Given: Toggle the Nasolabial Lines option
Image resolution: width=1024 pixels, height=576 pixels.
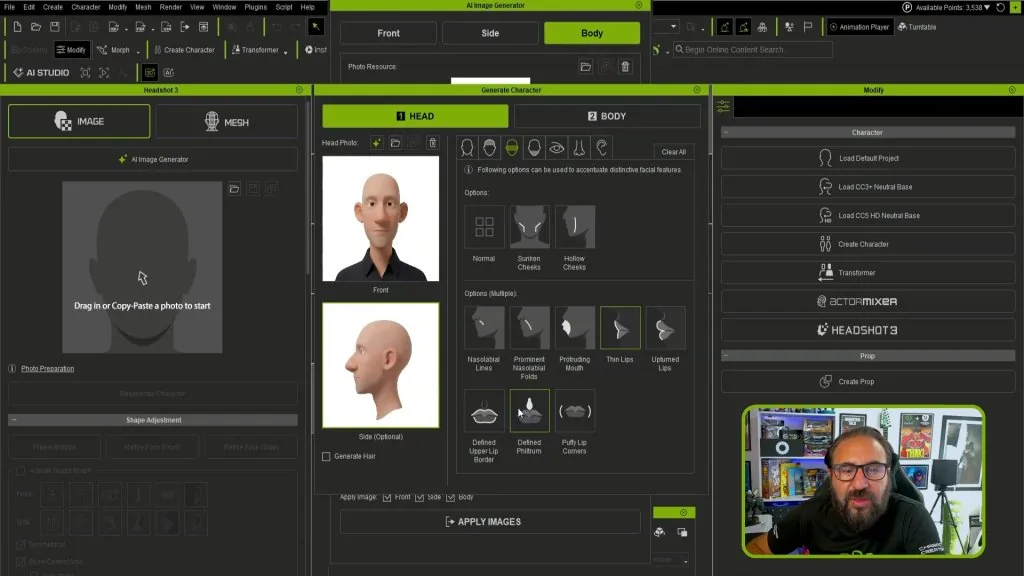Looking at the screenshot, I should click(484, 328).
